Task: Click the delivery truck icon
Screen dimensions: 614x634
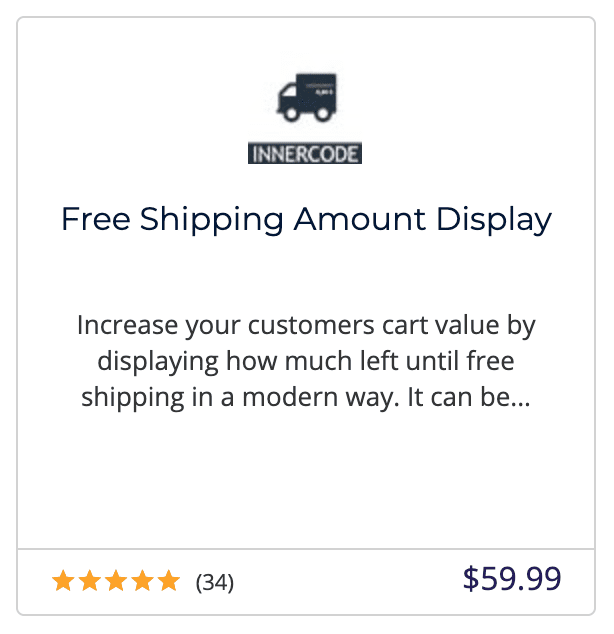Action: [306, 99]
